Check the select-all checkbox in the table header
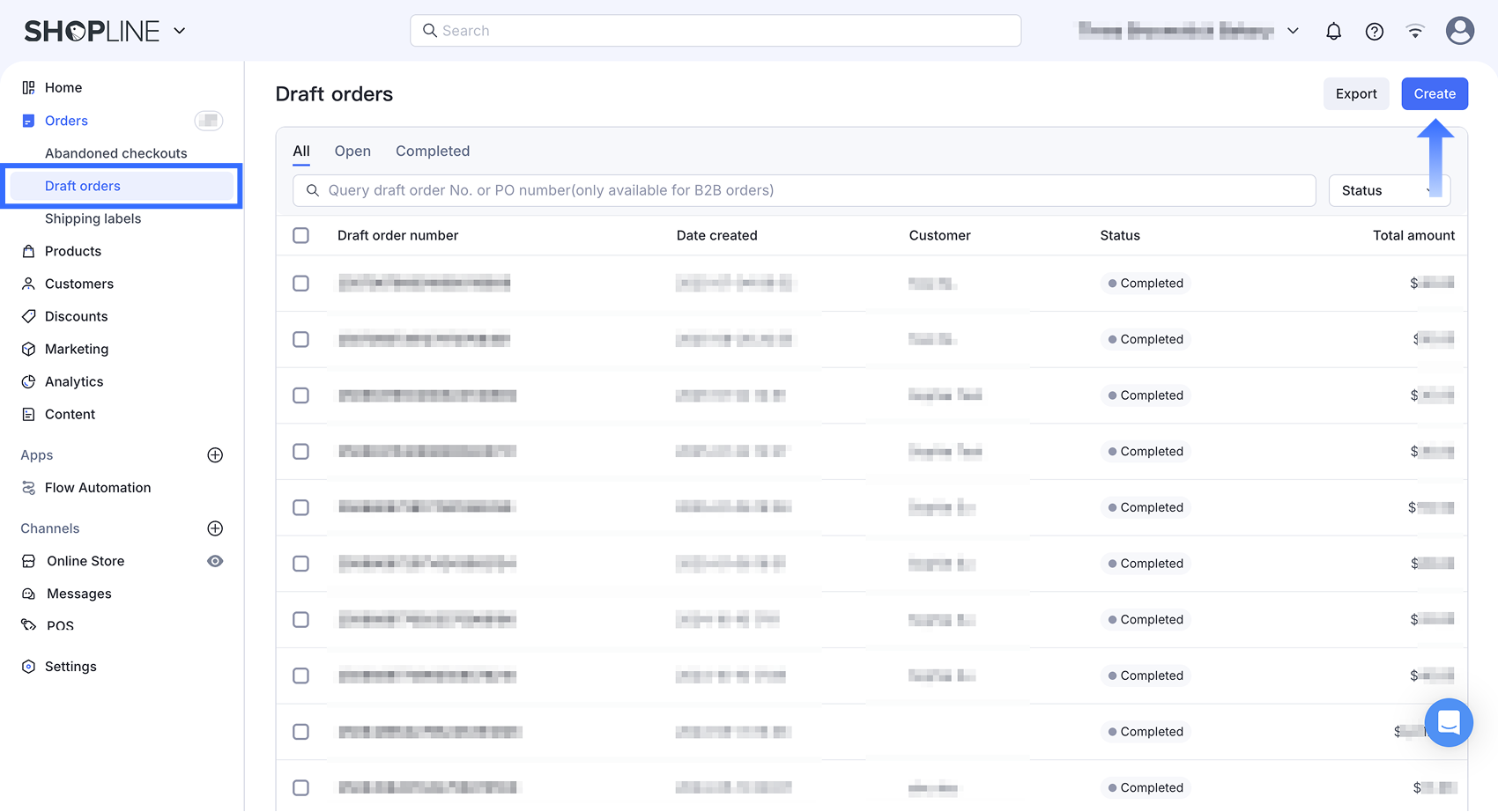 [x=300, y=235]
